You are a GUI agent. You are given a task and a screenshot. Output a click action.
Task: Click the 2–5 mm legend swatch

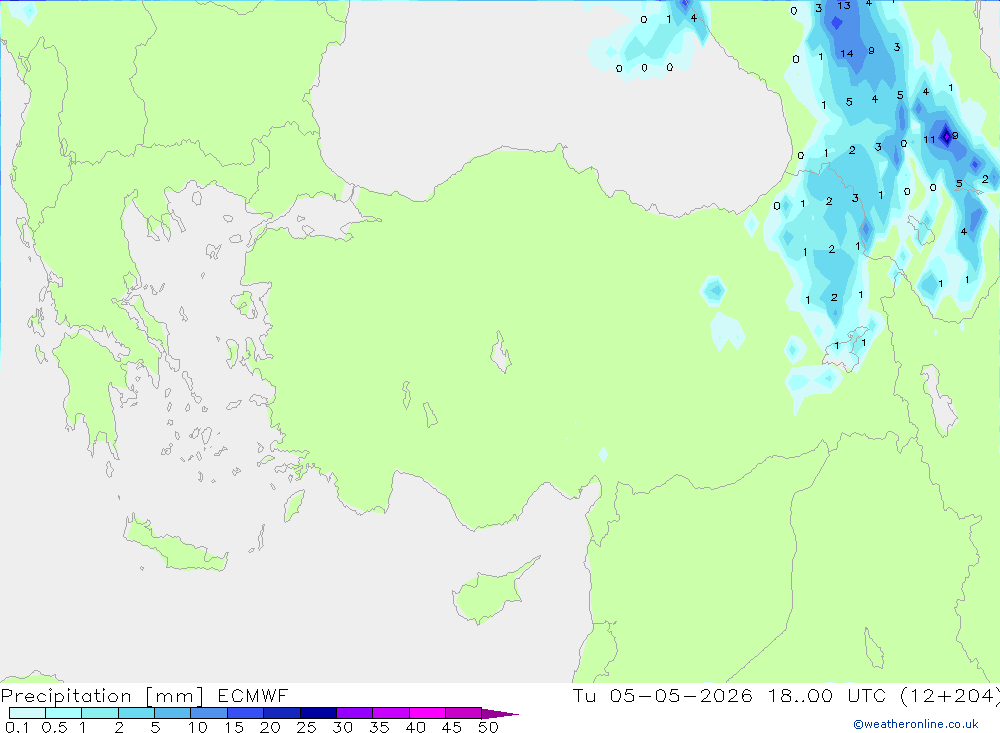(136, 713)
